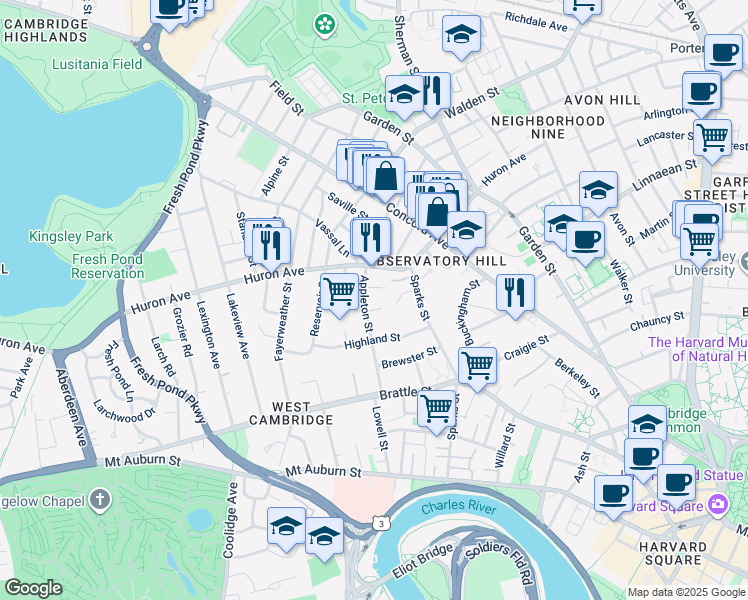This screenshot has width=748, height=600.
Task: Select the school marker at Cambridge Common
Action: pyautogui.click(x=647, y=422)
